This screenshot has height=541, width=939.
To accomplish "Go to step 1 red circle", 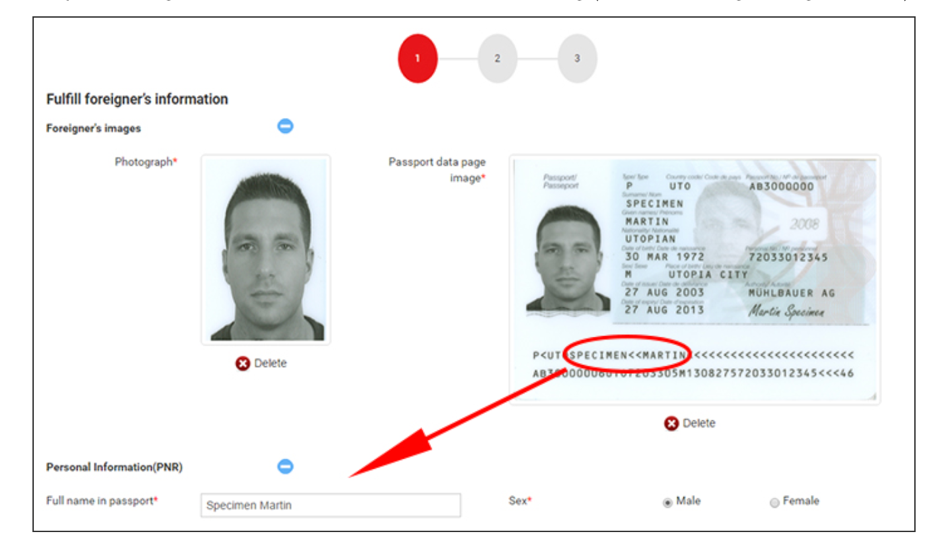I will (417, 59).
